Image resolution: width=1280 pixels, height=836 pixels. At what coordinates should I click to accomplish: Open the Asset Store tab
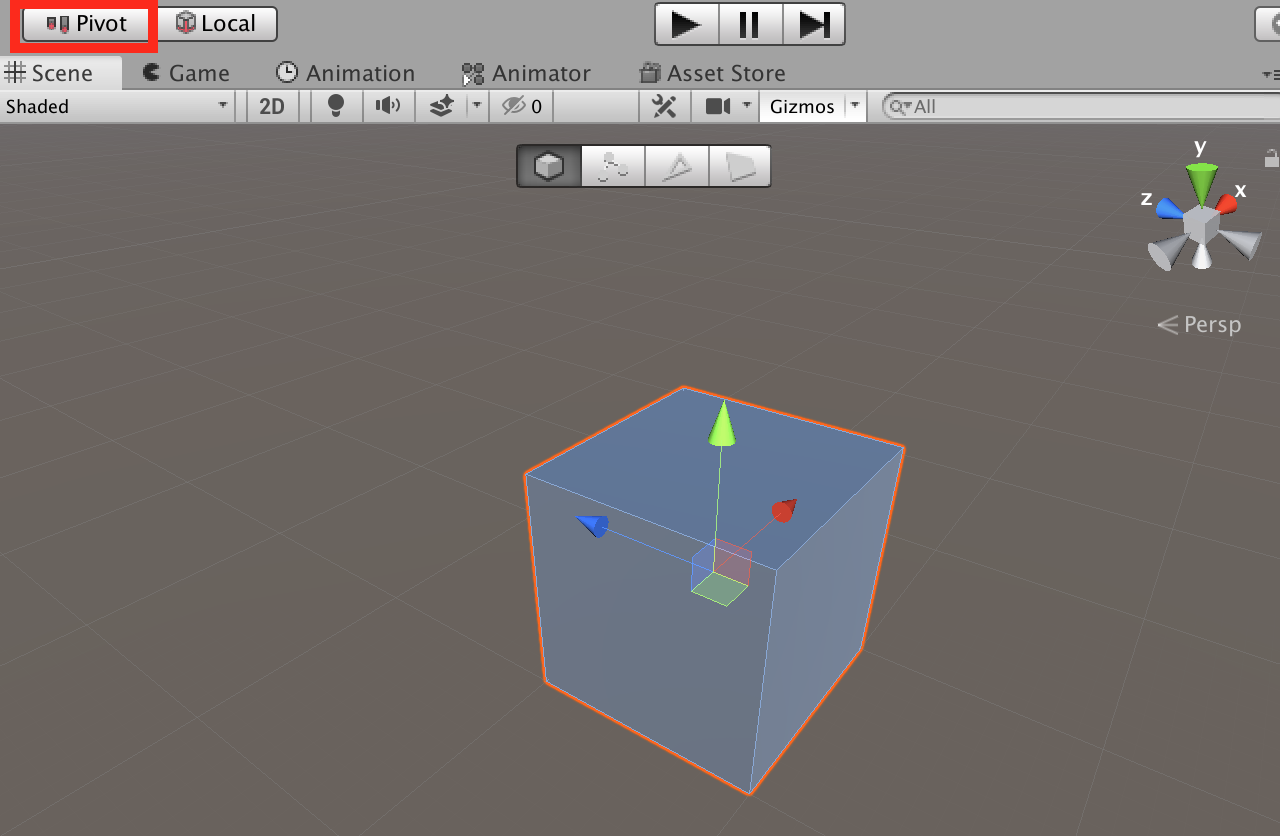pyautogui.click(x=712, y=73)
